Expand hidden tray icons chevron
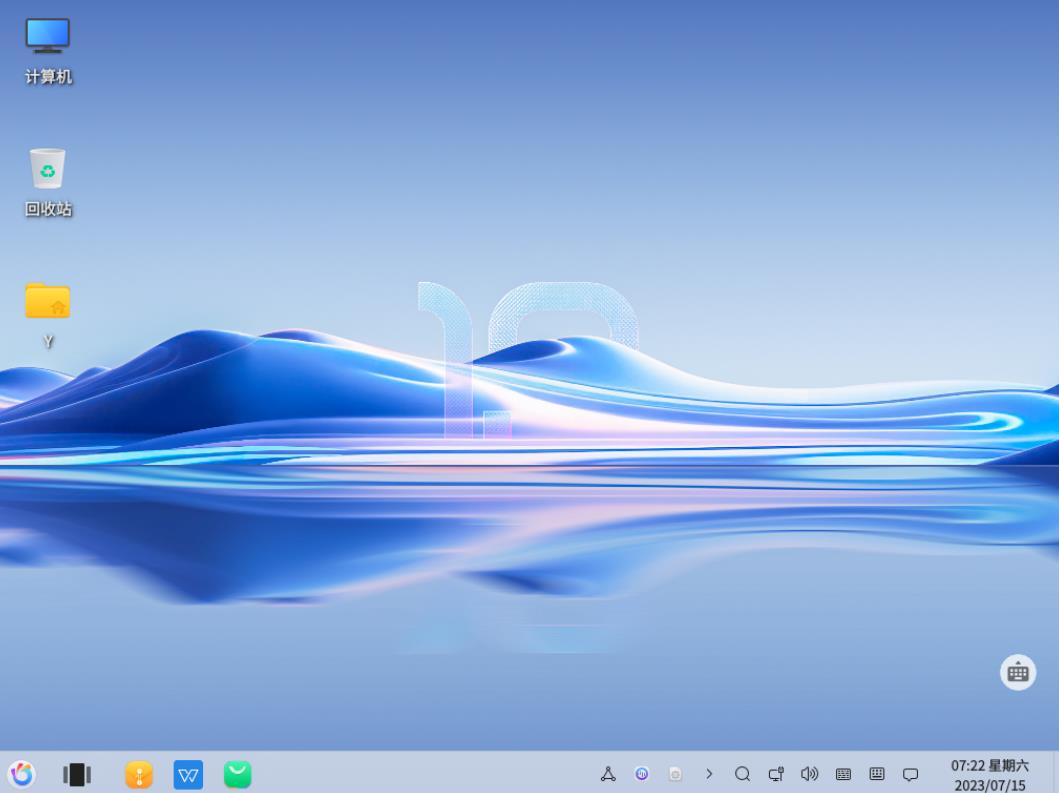The image size is (1059, 793). tap(708, 774)
